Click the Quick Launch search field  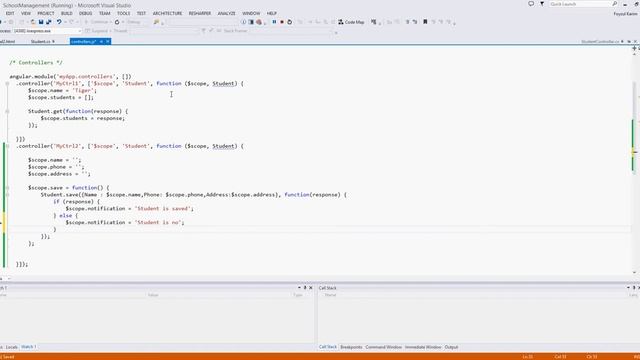tap(580, 4)
